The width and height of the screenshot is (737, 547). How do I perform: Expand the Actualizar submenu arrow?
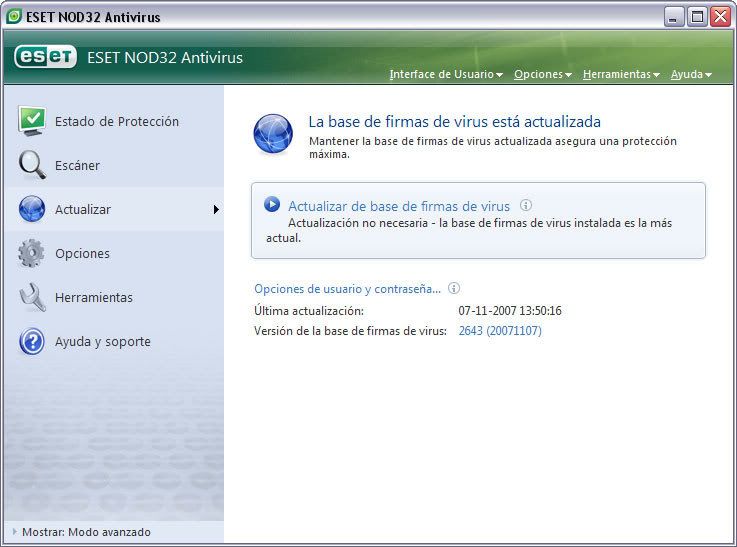pyautogui.click(x=216, y=210)
